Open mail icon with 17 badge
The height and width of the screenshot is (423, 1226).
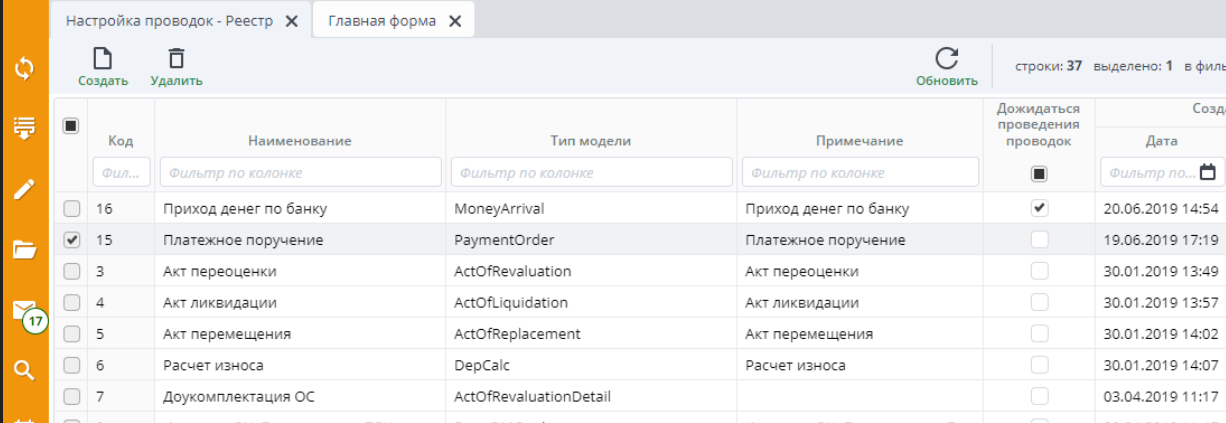coord(24,310)
